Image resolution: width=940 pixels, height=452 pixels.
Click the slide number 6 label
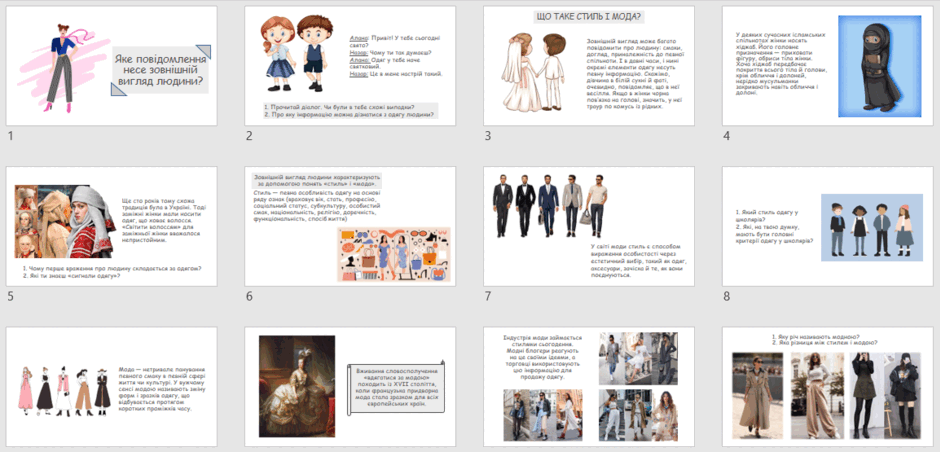[249, 296]
